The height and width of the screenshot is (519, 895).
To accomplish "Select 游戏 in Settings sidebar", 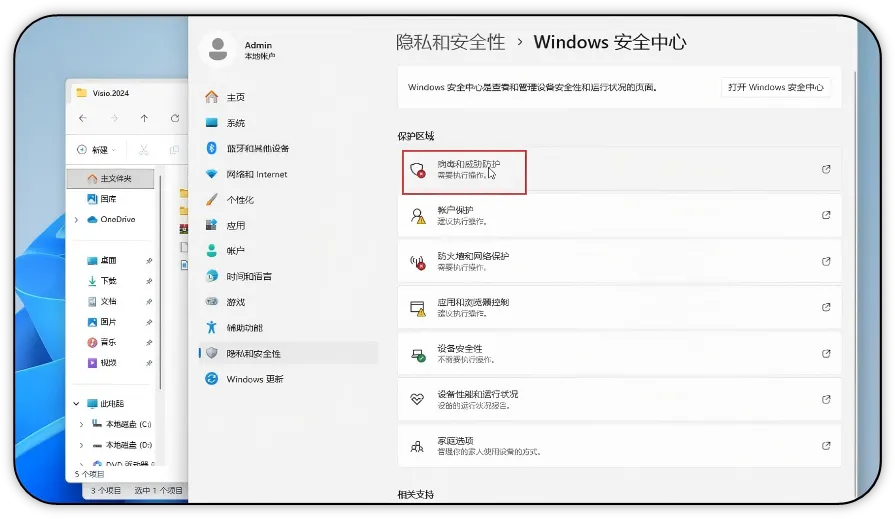I will coord(288,302).
